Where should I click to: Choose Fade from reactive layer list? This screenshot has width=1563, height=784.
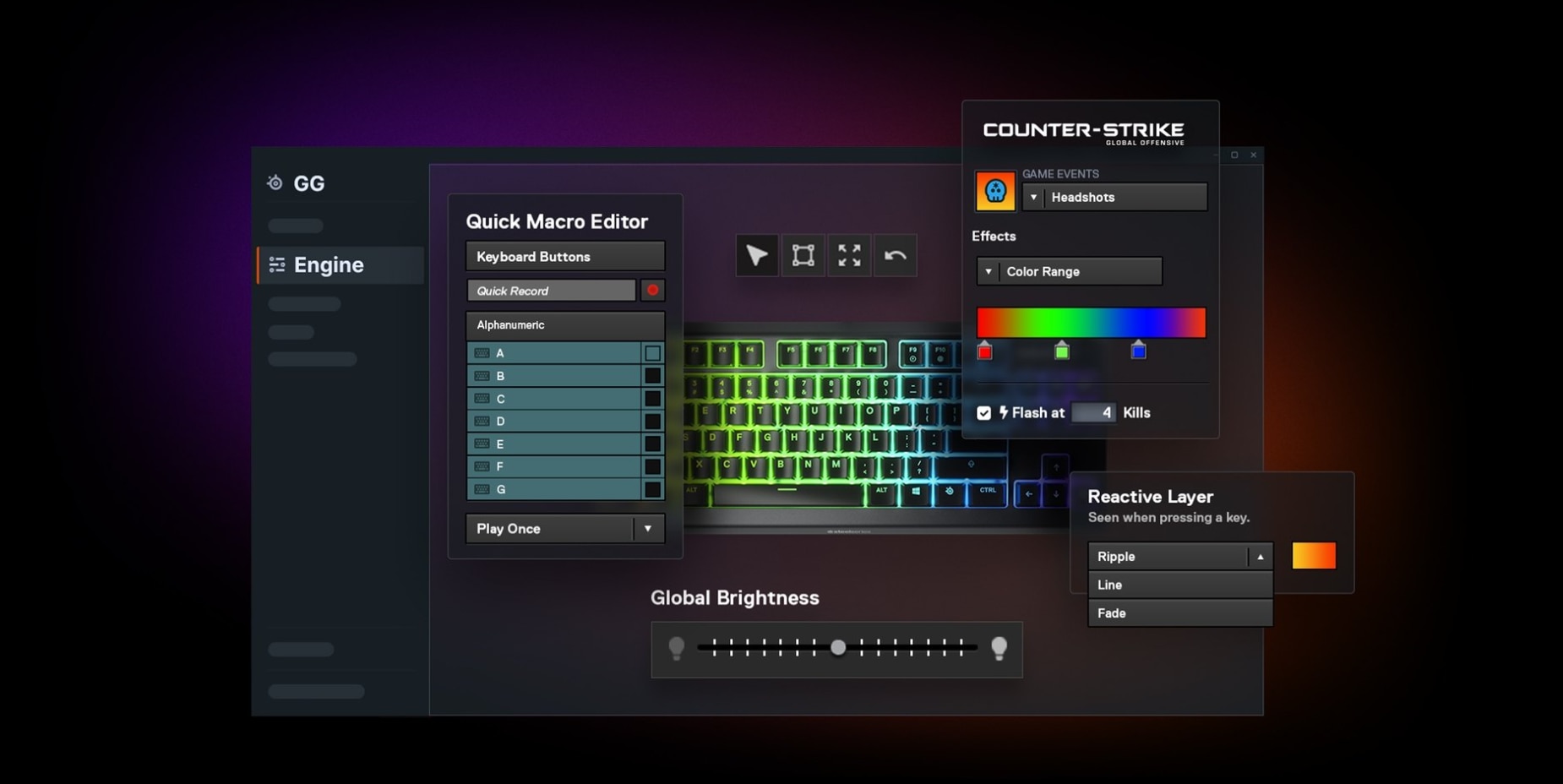pos(1180,613)
